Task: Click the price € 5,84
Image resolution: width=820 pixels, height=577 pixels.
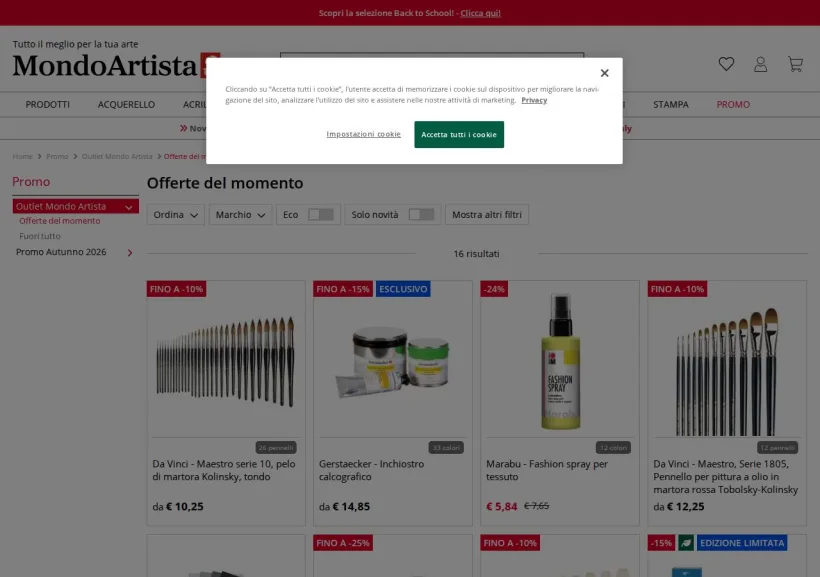Action: (502, 506)
